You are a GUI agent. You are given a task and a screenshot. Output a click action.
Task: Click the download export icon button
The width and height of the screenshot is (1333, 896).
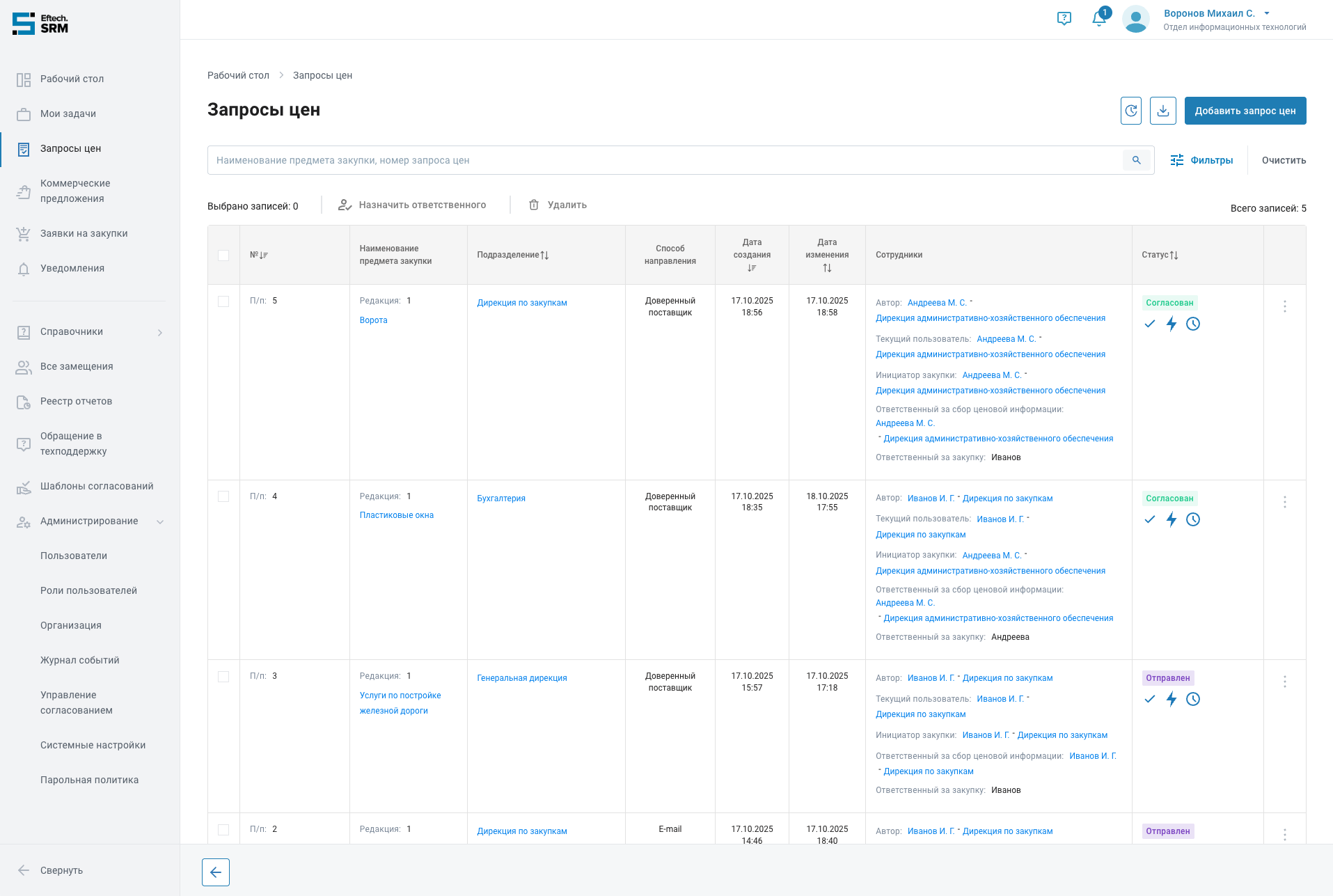1162,111
